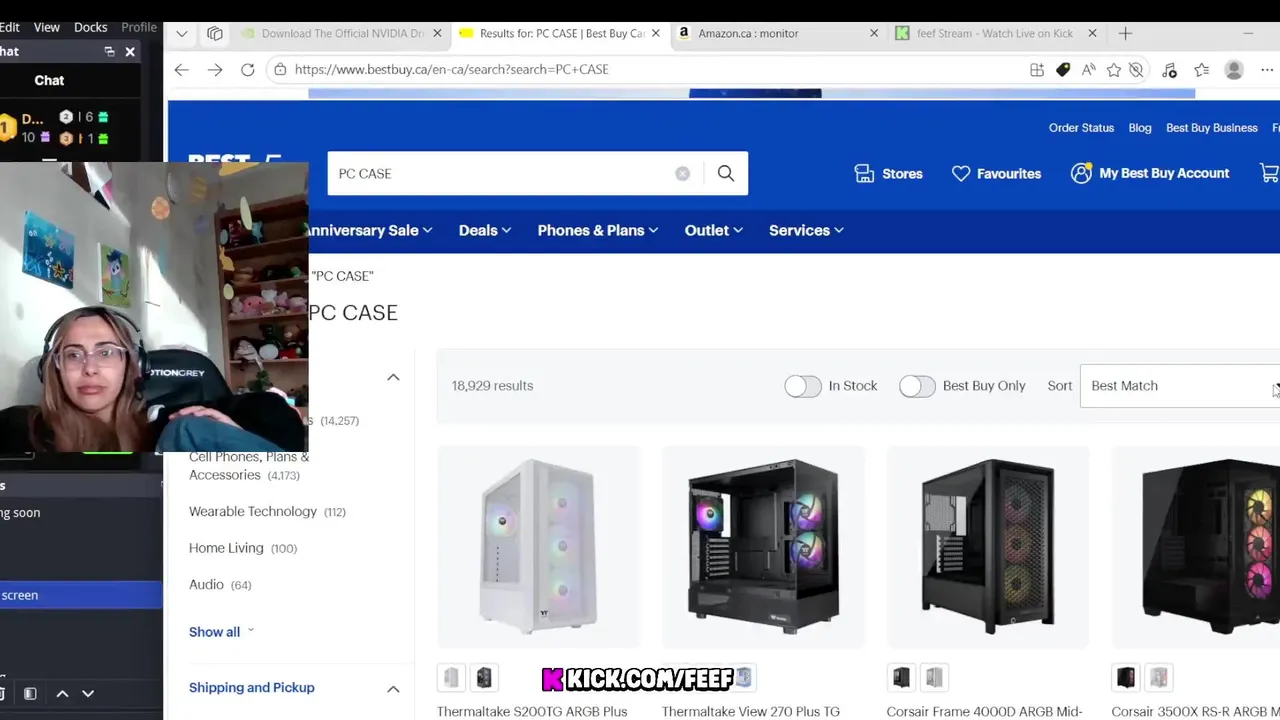Viewport: 1280px width, 720px height.
Task: Filter by Cell Phones, Plans & Accessories
Action: [x=249, y=466]
